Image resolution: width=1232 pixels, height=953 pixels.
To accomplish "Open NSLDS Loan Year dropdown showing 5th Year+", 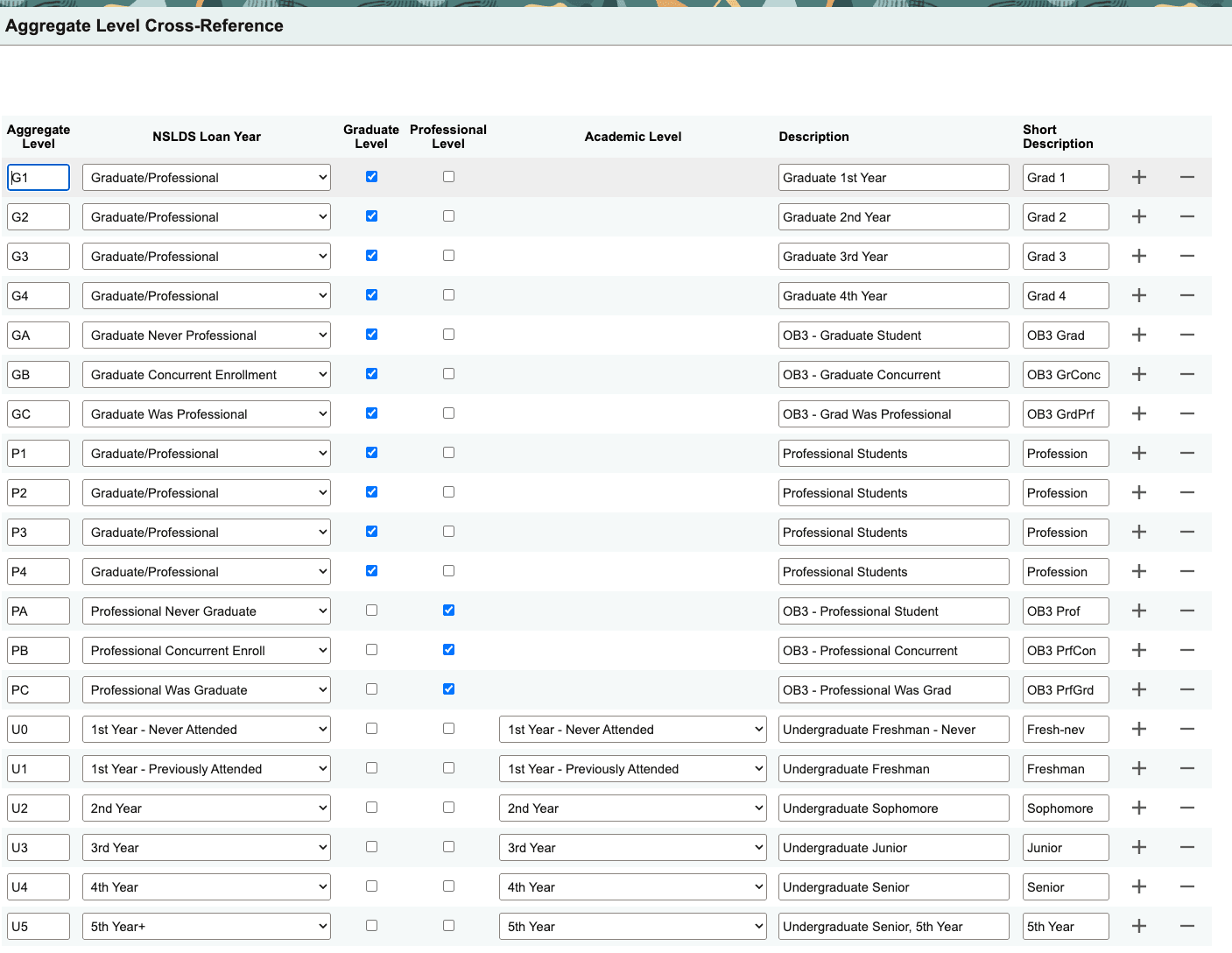I will click(207, 926).
